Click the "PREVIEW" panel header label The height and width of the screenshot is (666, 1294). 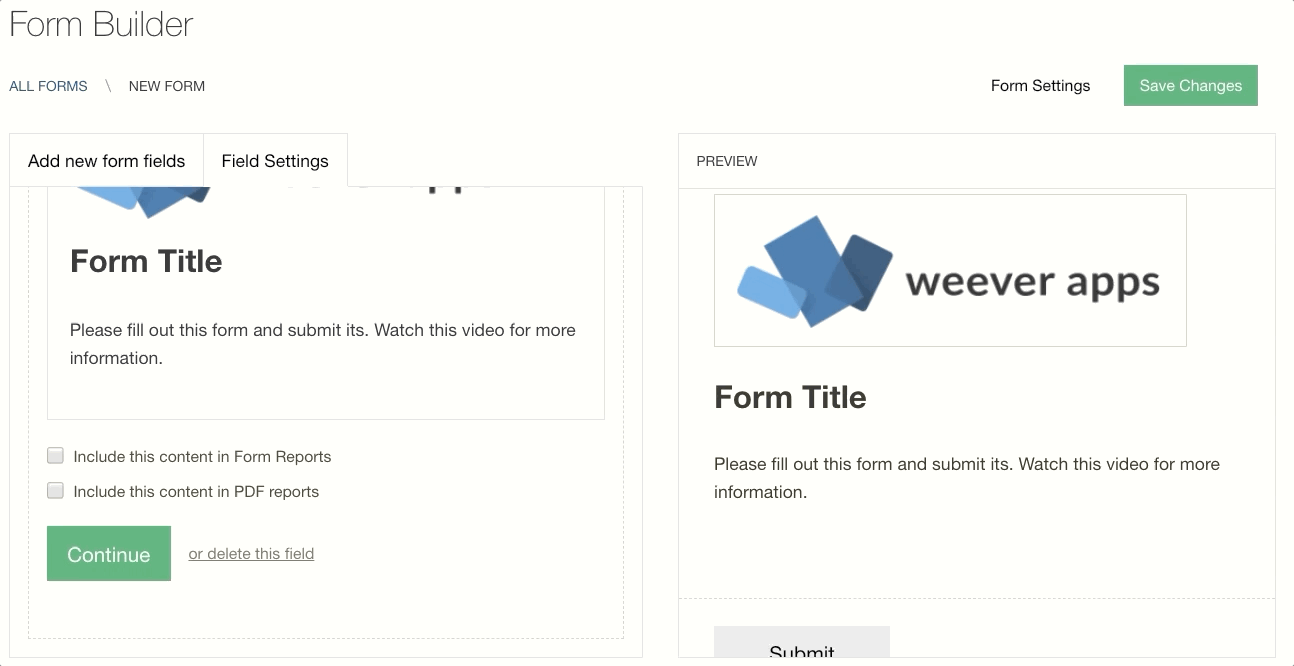[727, 161]
